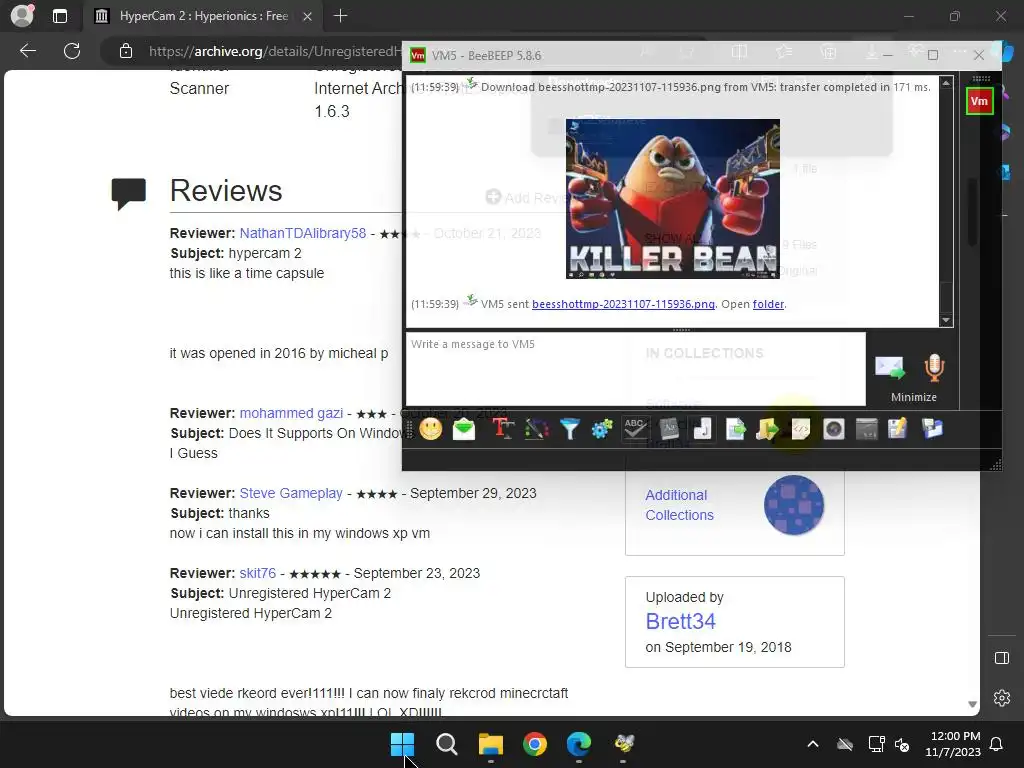
Task: Click the orange microphone voice message icon
Action: click(935, 368)
